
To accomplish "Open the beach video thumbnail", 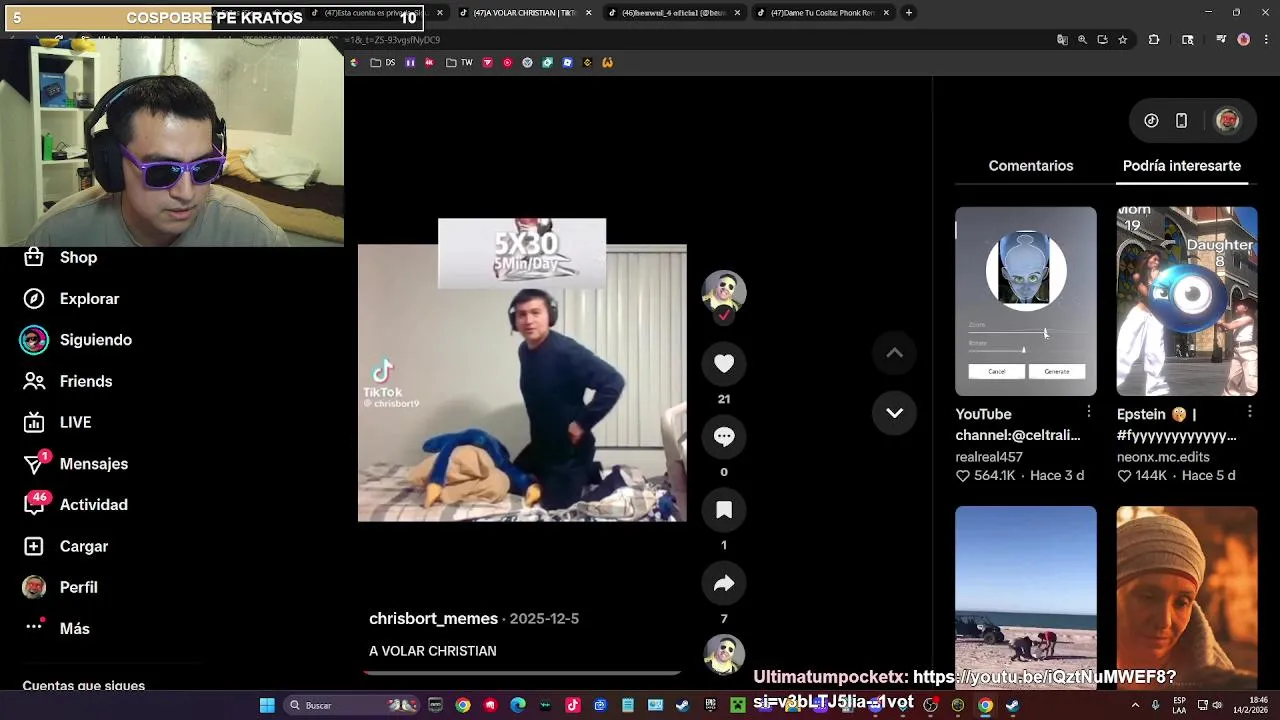I will (x=1025, y=598).
